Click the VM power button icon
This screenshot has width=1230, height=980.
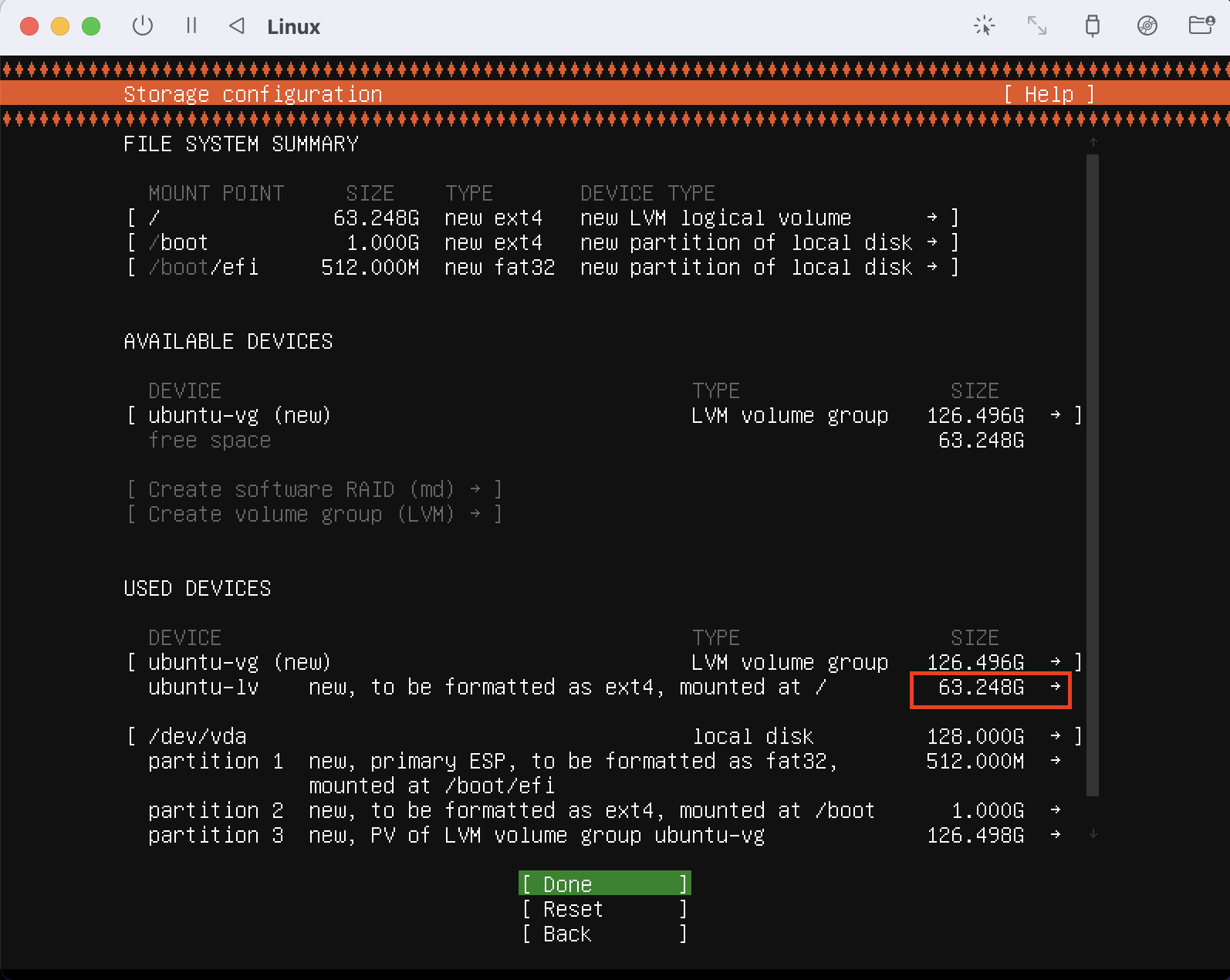coord(143,26)
